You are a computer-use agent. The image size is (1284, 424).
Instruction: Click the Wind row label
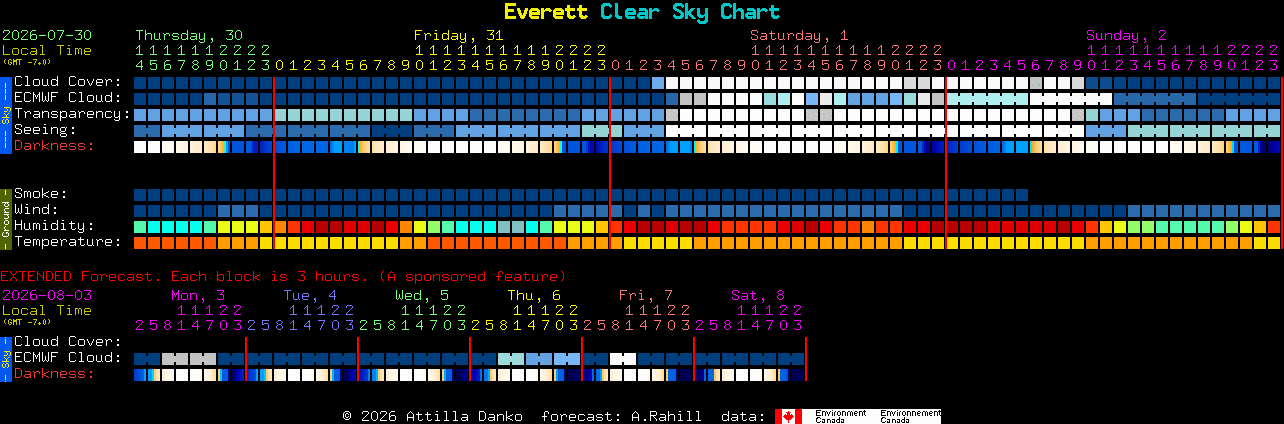point(36,209)
